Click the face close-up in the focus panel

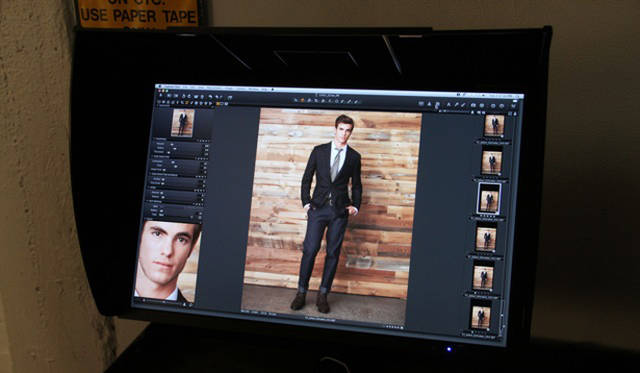click(167, 261)
